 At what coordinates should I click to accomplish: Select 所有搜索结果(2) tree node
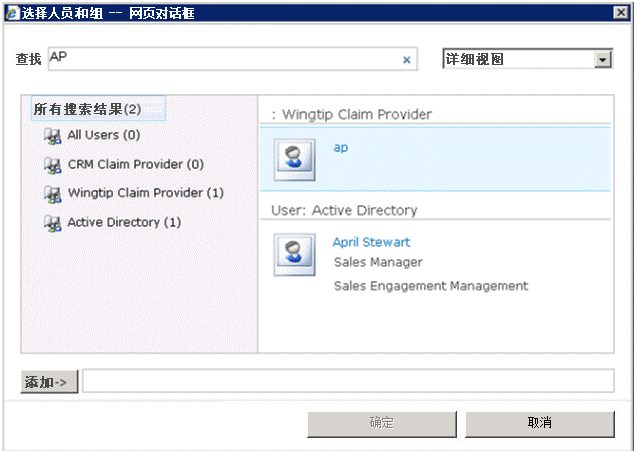(x=87, y=108)
